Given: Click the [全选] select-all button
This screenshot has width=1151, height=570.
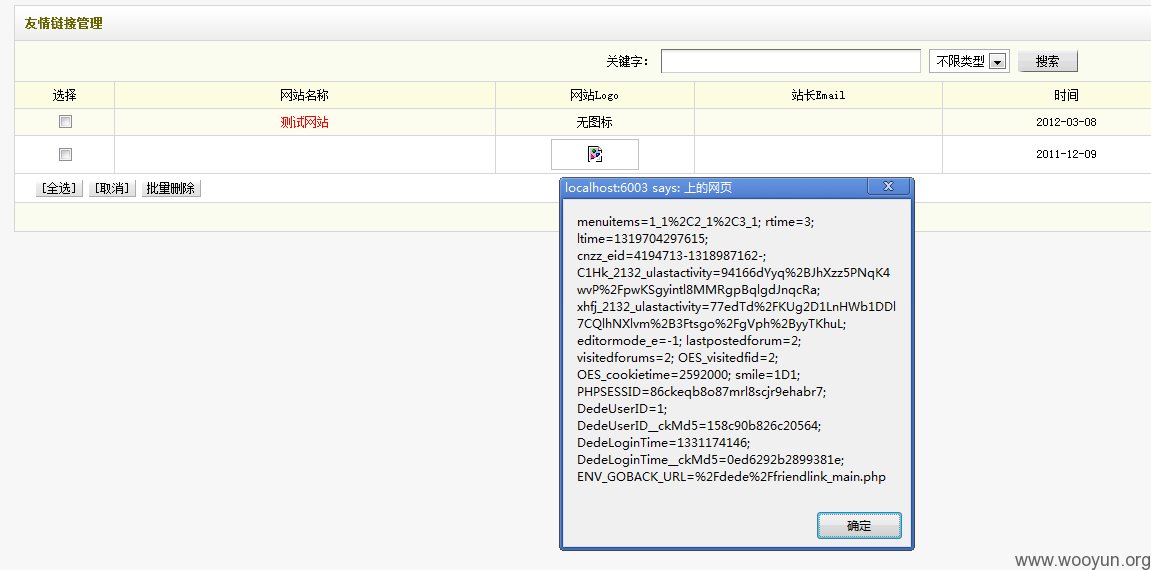Looking at the screenshot, I should (59, 189).
